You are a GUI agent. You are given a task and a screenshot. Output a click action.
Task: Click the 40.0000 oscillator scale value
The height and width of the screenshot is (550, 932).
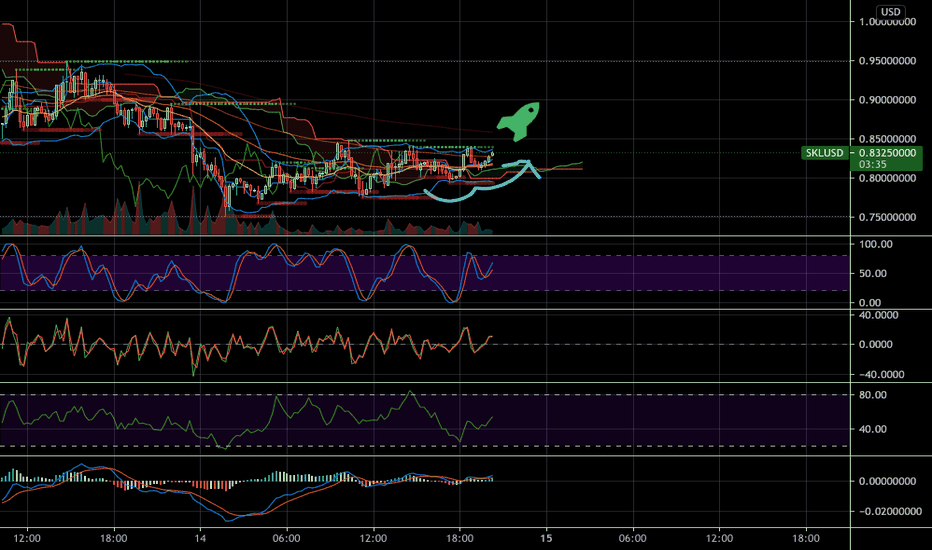[x=879, y=315]
